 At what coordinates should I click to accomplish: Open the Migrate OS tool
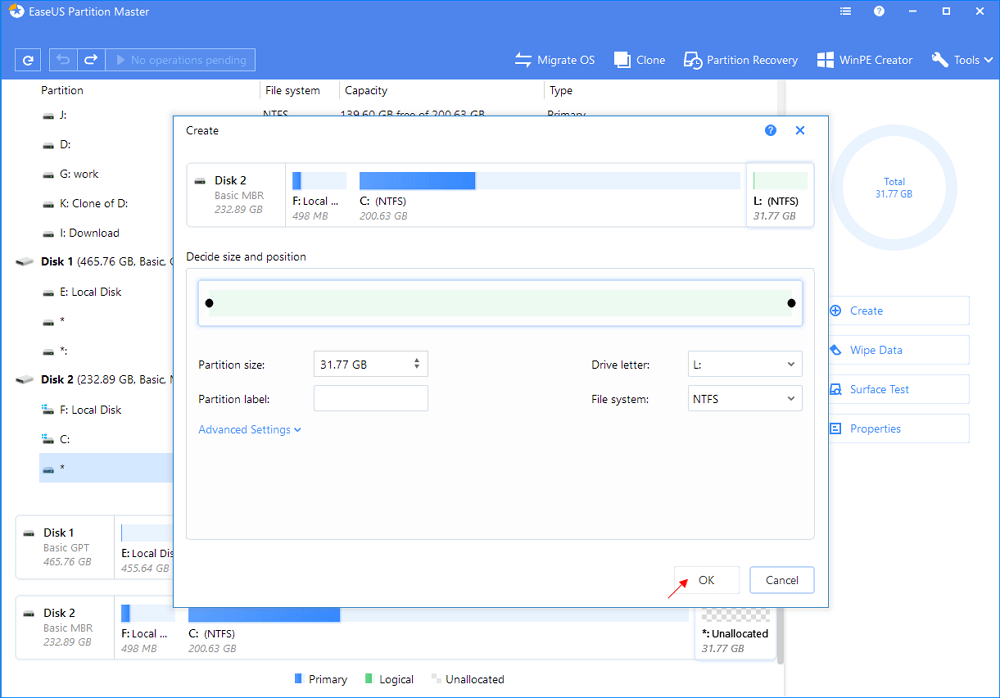point(554,60)
